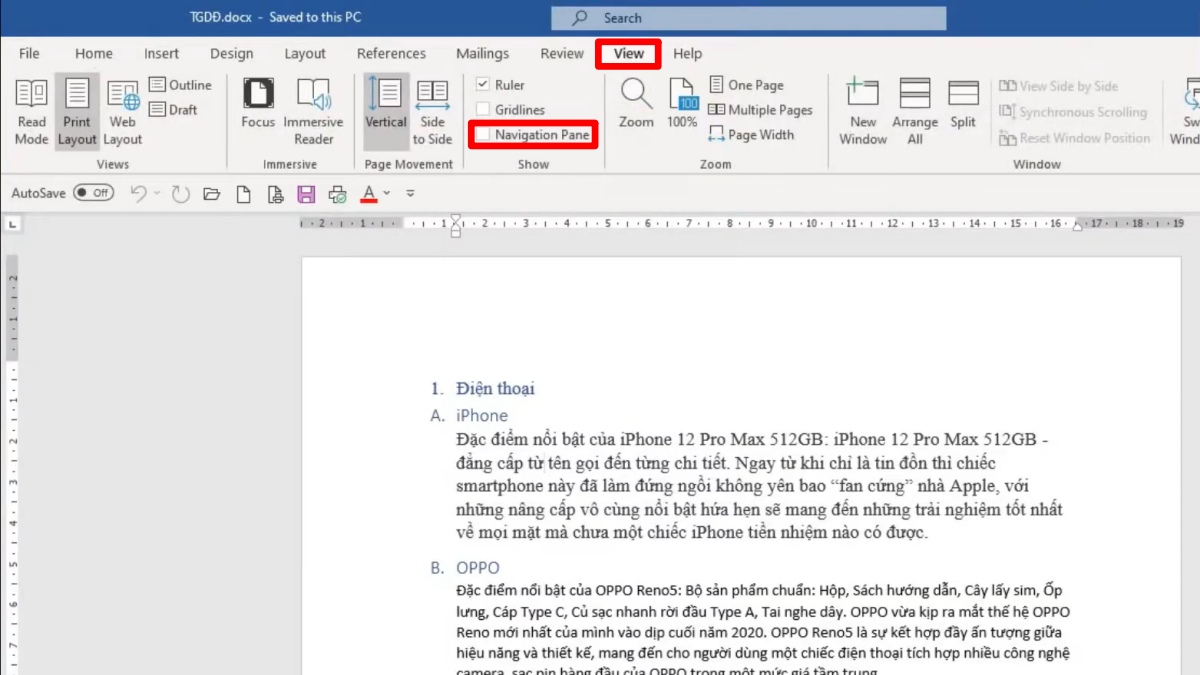Apply the red Font Color

tap(369, 193)
